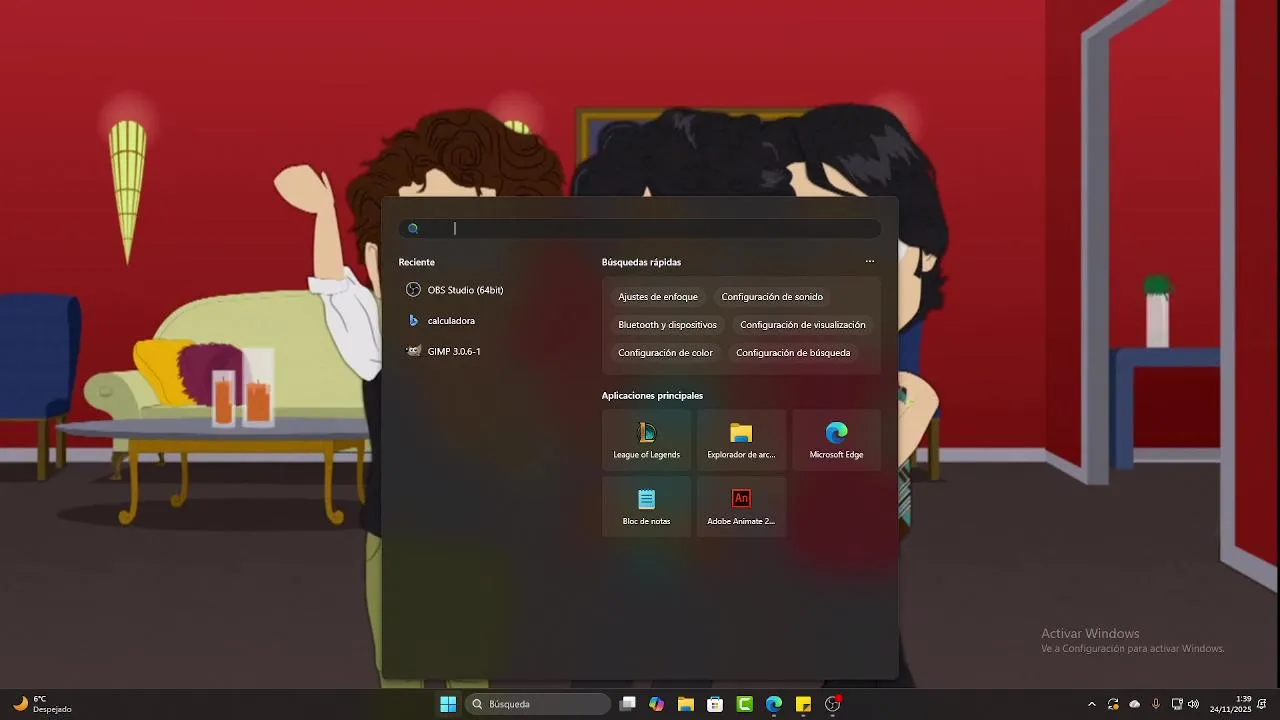Open OneDrive cloud tray icon
The height and width of the screenshot is (720, 1280).
click(x=1134, y=704)
